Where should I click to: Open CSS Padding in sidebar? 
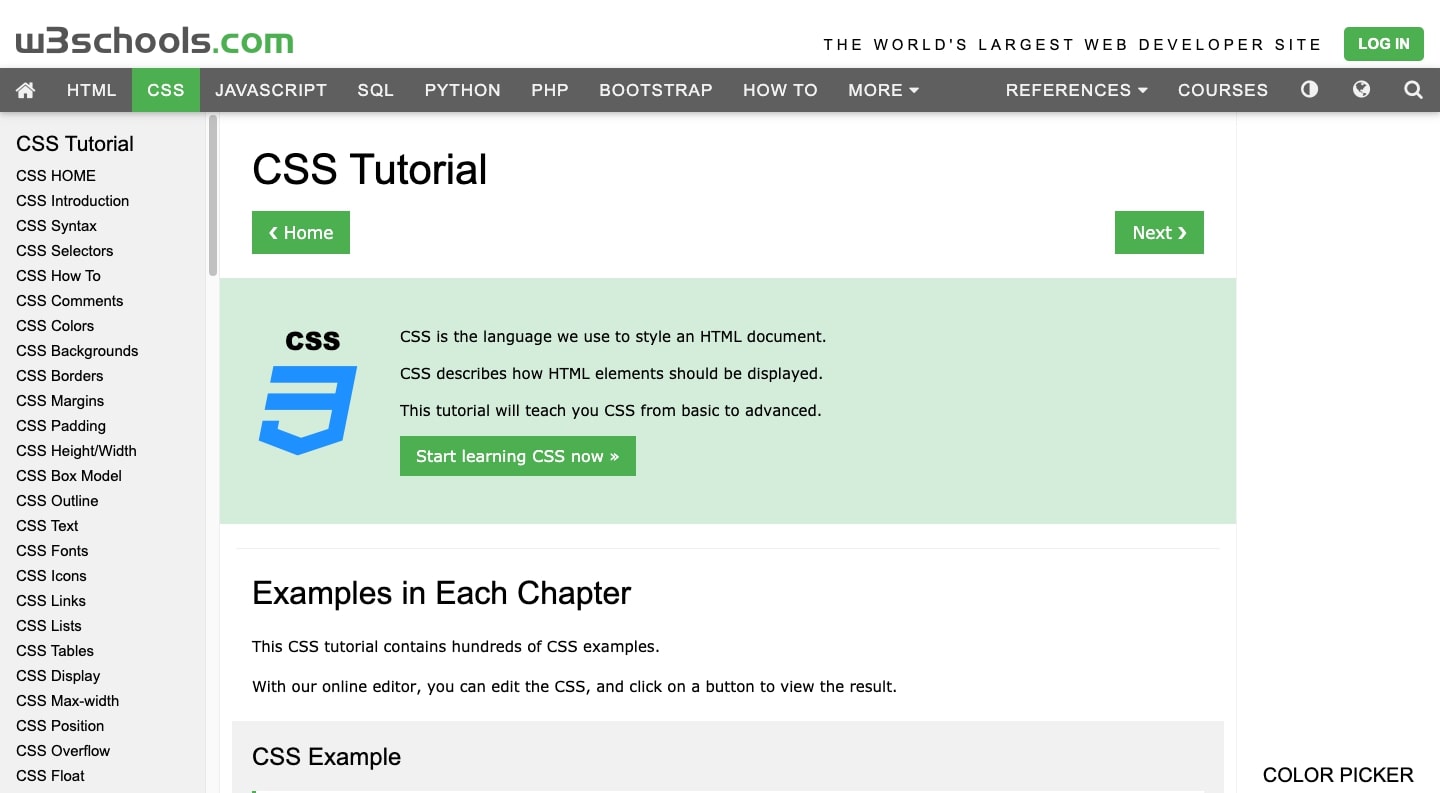click(x=60, y=425)
